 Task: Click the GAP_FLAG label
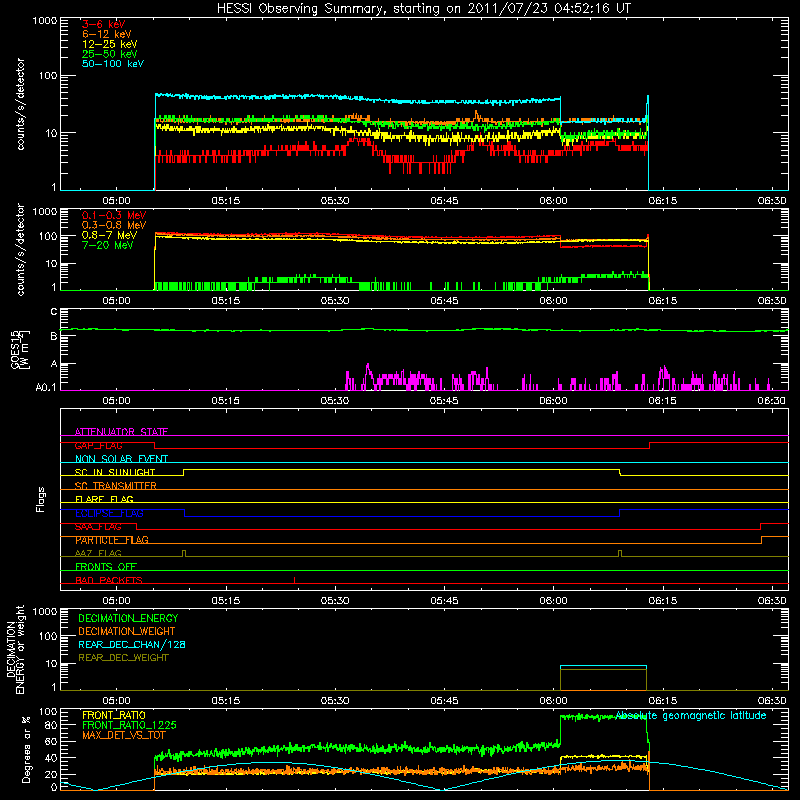coord(98,445)
